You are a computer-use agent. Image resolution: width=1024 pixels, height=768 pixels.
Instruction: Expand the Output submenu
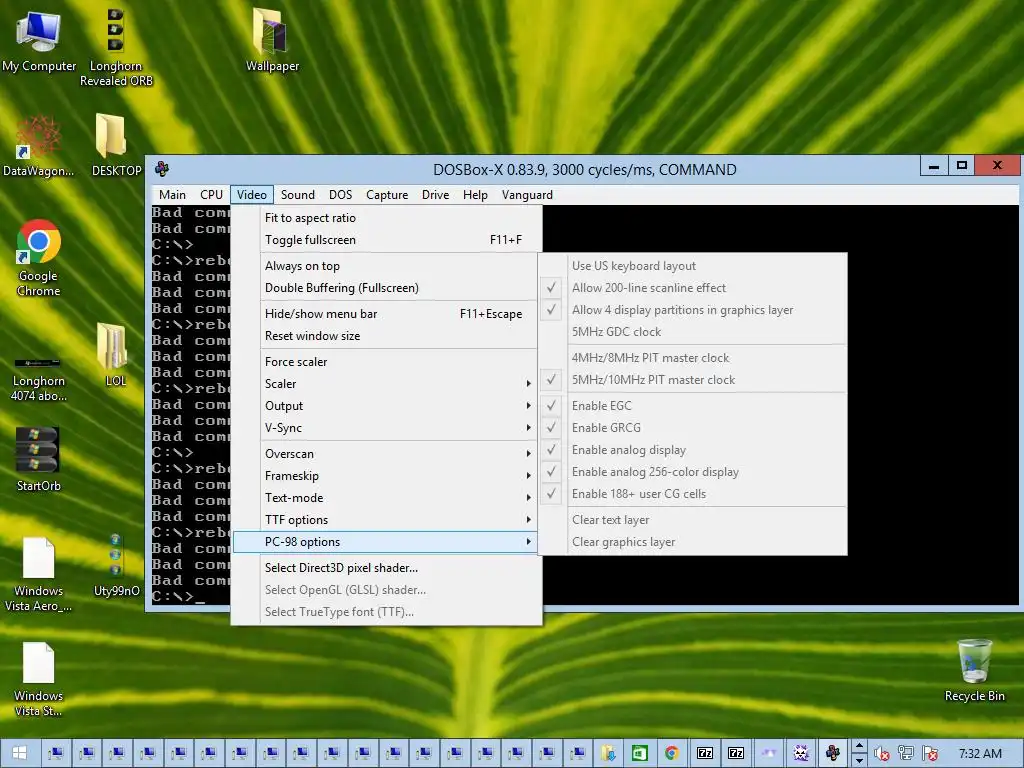click(385, 406)
